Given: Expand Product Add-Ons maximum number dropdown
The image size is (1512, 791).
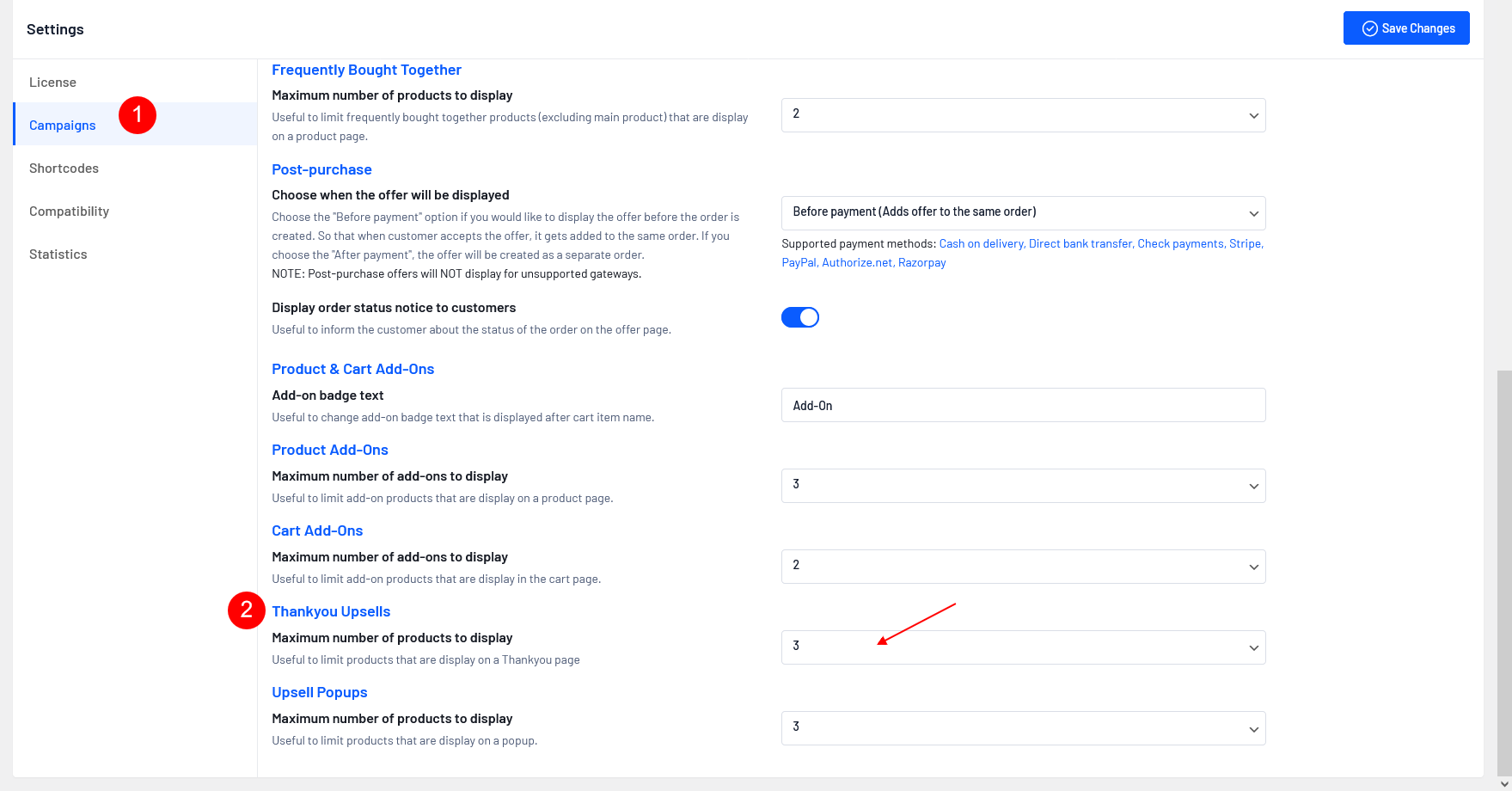Looking at the screenshot, I should click(1022, 486).
